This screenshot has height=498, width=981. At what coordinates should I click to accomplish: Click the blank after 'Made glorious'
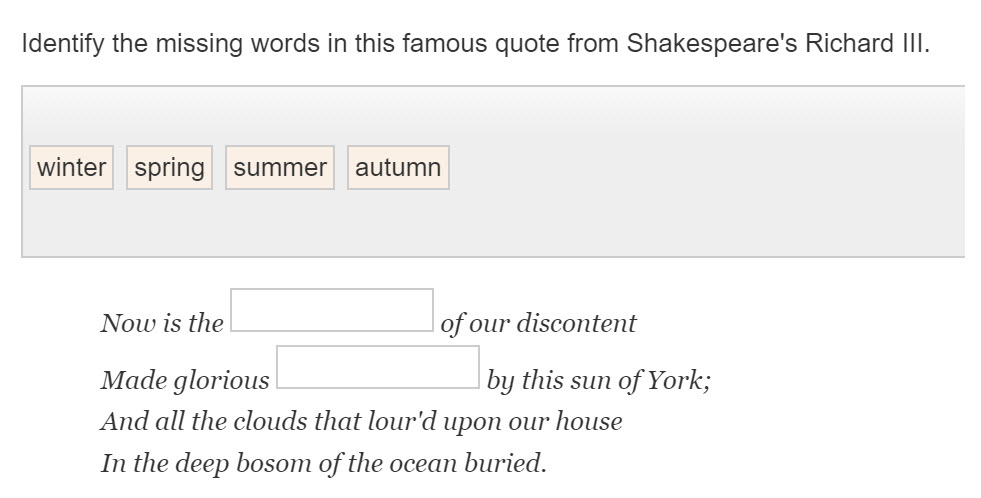(x=377, y=367)
